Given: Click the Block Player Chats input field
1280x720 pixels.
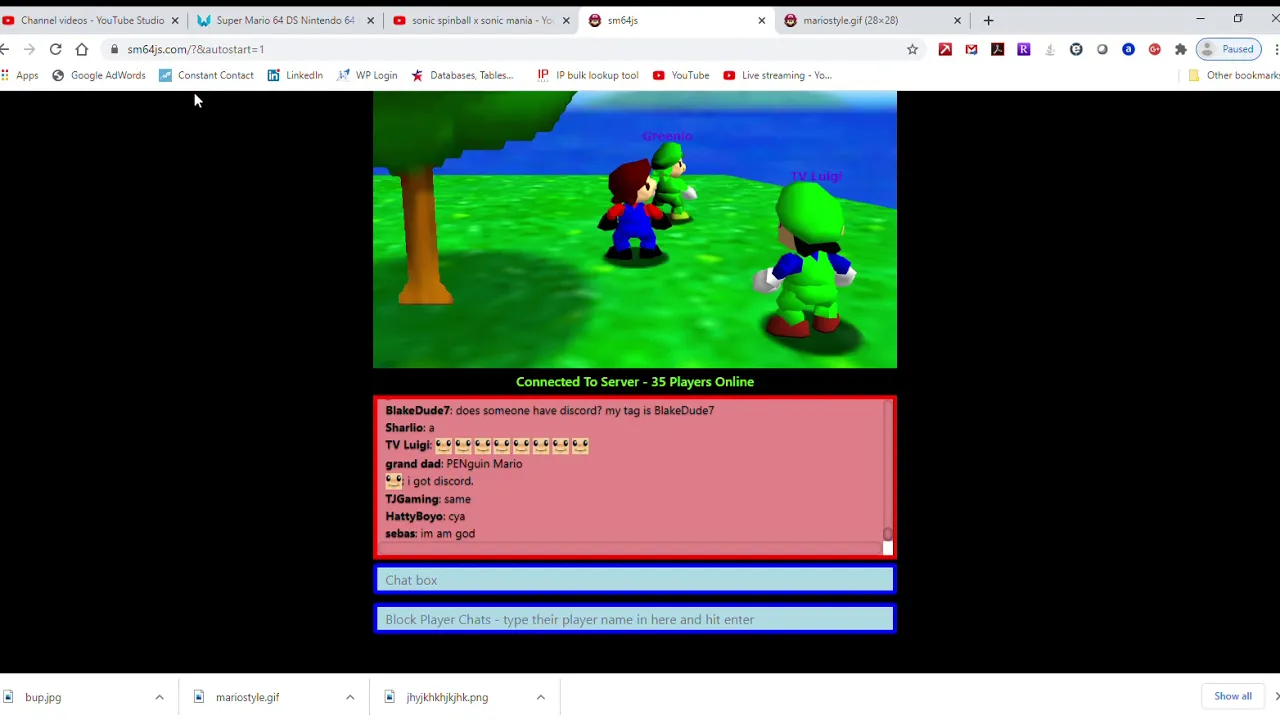Looking at the screenshot, I should pos(635,619).
